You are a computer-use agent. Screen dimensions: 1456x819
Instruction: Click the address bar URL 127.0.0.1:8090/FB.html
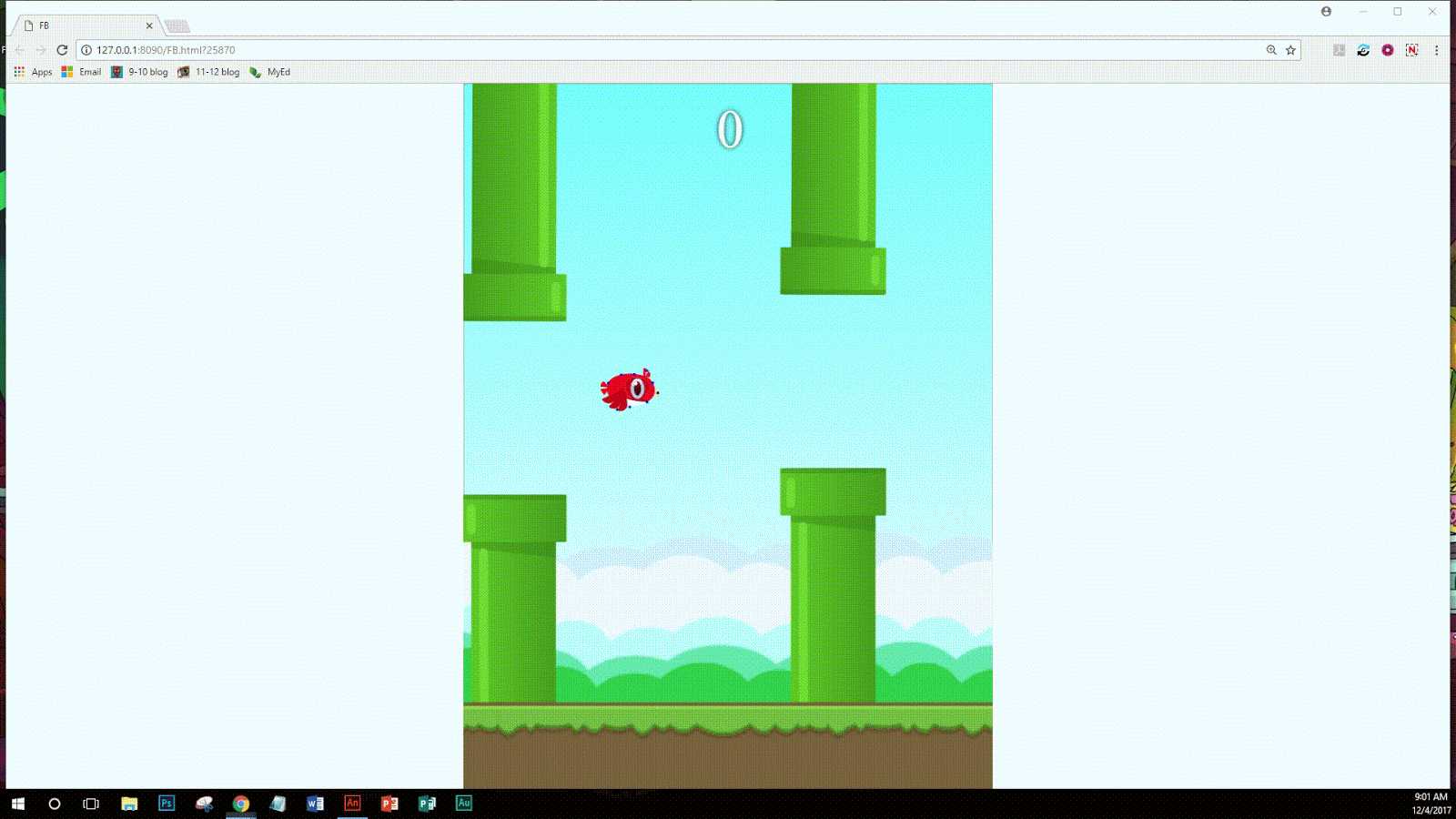166,50
